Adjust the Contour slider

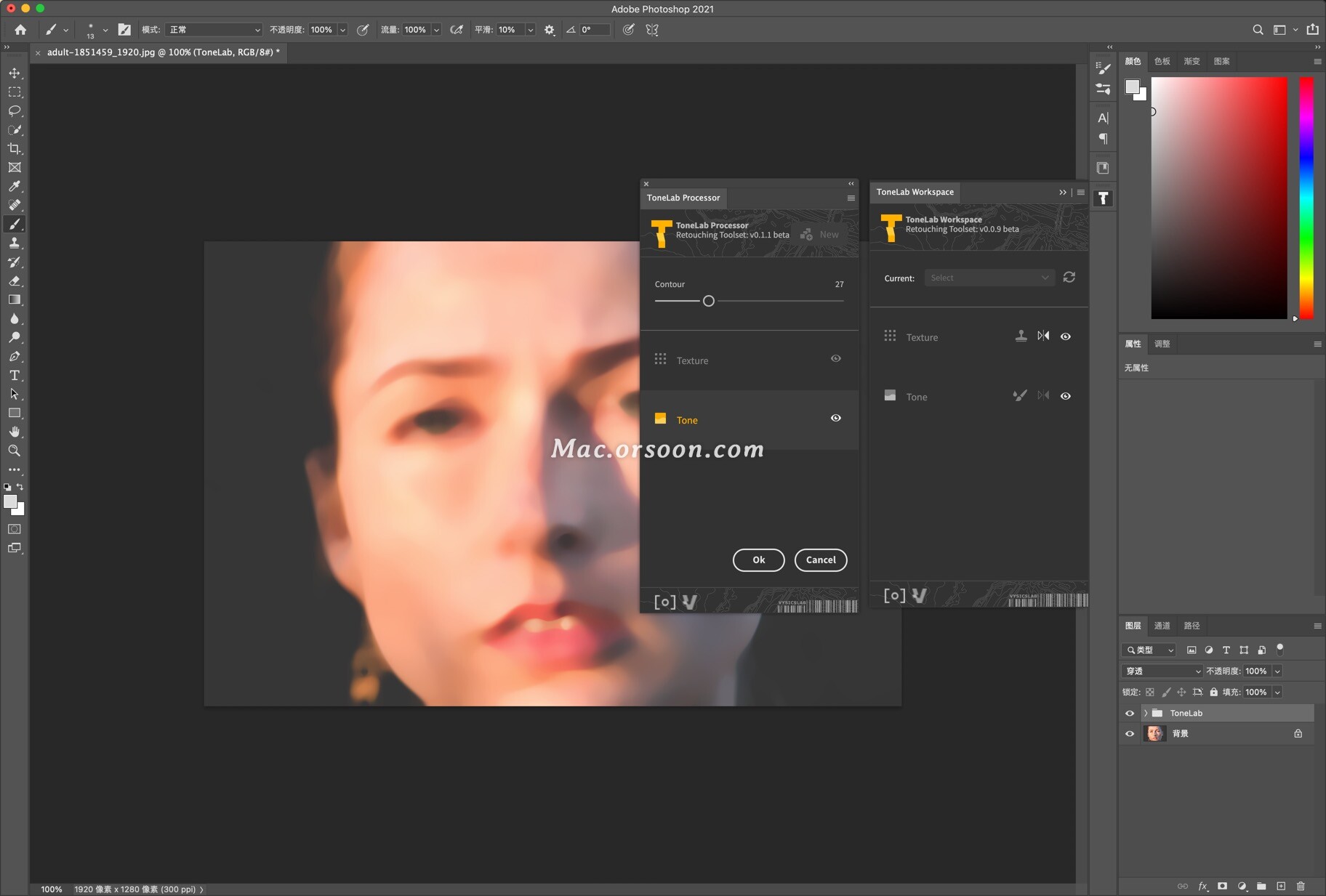(708, 300)
